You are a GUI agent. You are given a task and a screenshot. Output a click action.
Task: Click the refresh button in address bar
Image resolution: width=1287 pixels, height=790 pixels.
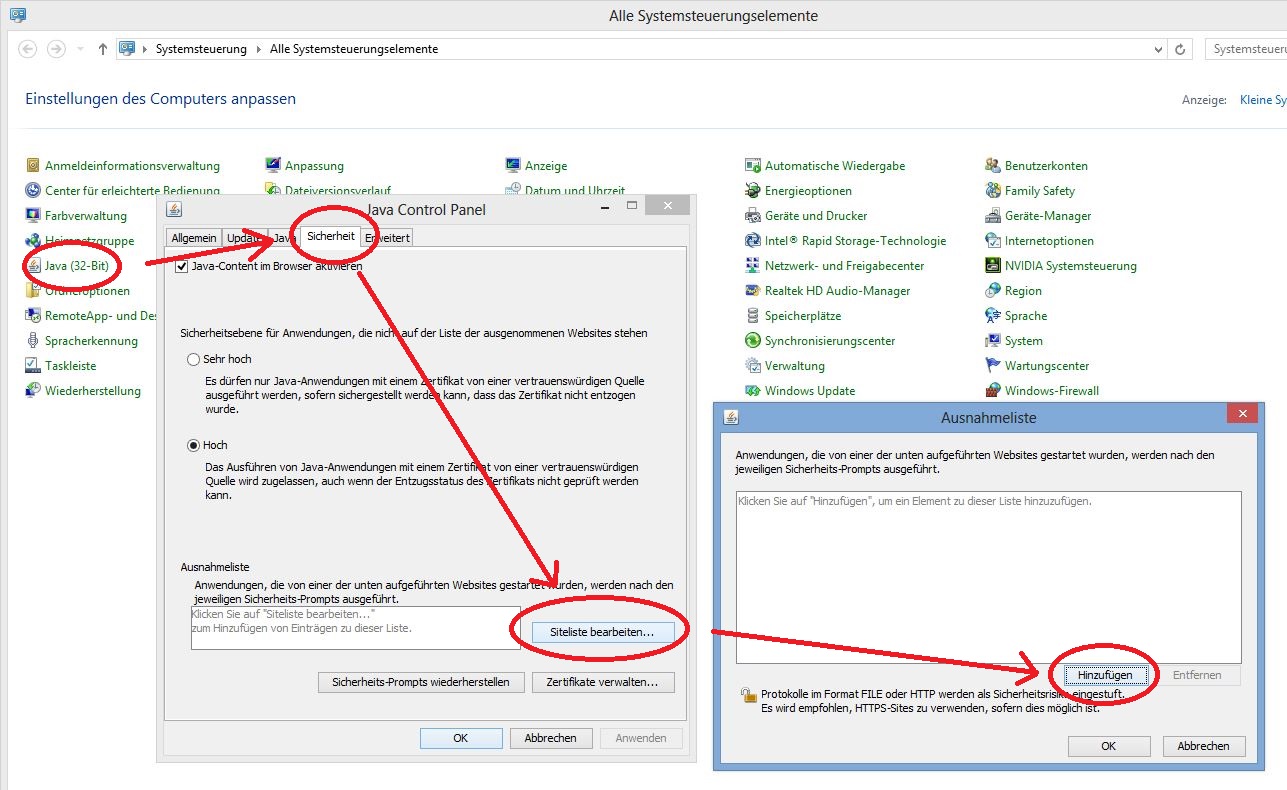1181,49
